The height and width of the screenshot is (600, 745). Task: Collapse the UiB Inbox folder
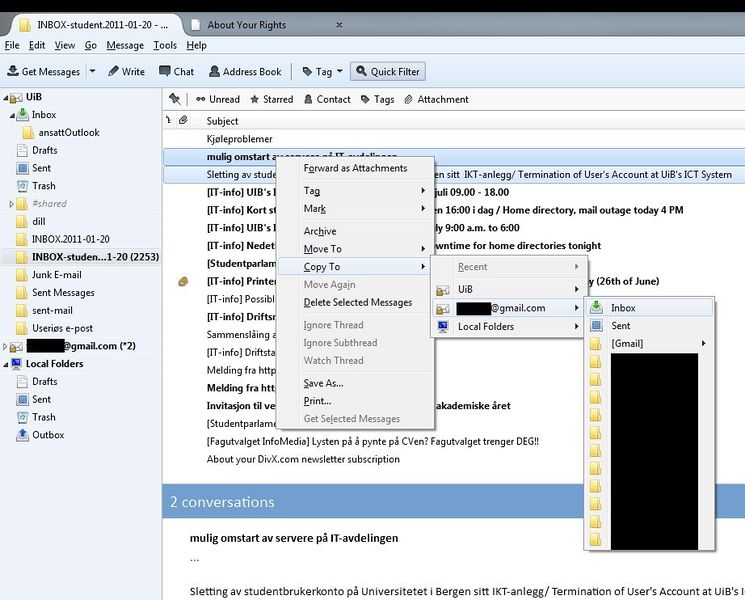click(12, 115)
